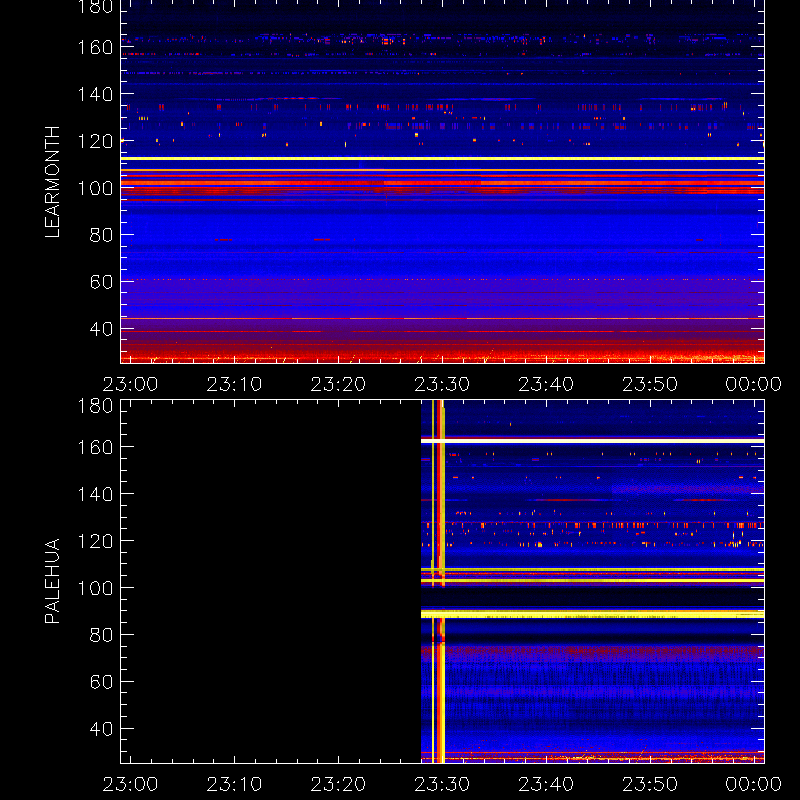Pick the 80 frequency label on Palehua axis
Image resolution: width=800 pixels, height=800 pixels.
pyautogui.click(x=101, y=635)
